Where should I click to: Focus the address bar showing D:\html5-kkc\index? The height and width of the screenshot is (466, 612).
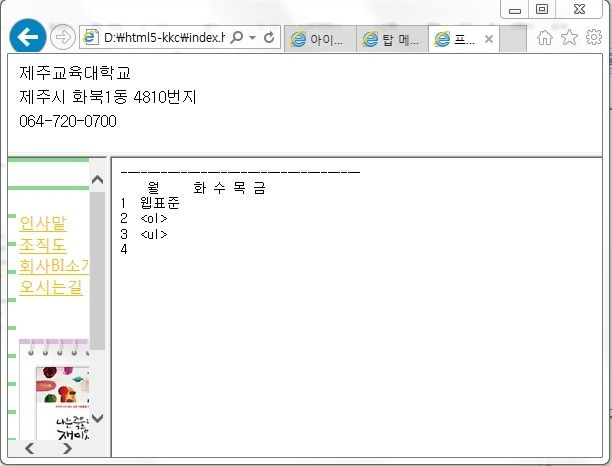[164, 37]
